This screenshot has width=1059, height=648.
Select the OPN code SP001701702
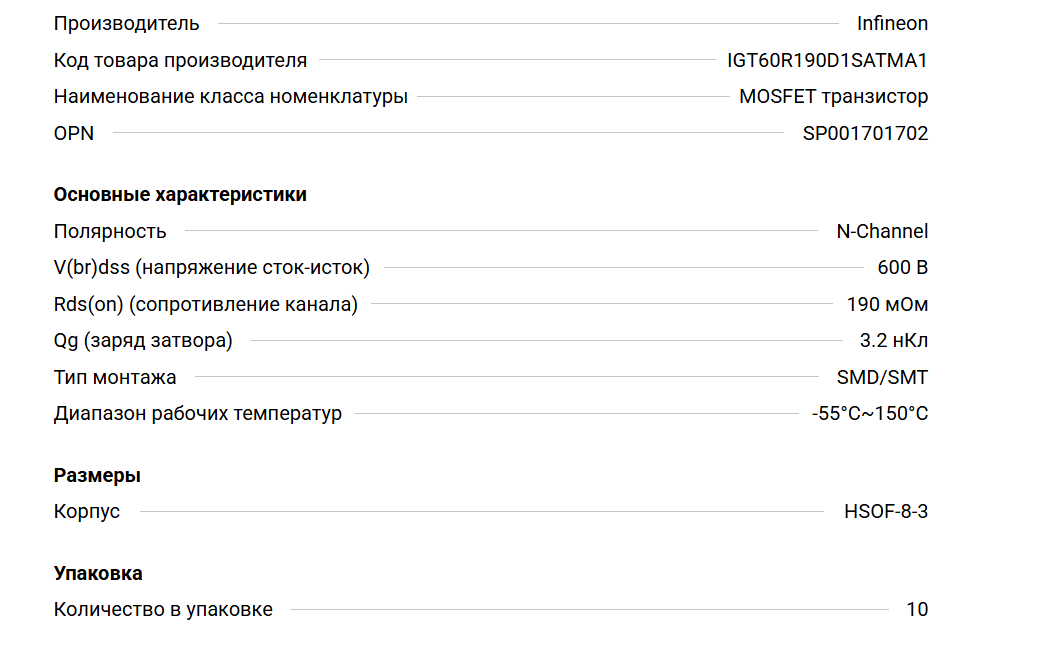coord(865,134)
